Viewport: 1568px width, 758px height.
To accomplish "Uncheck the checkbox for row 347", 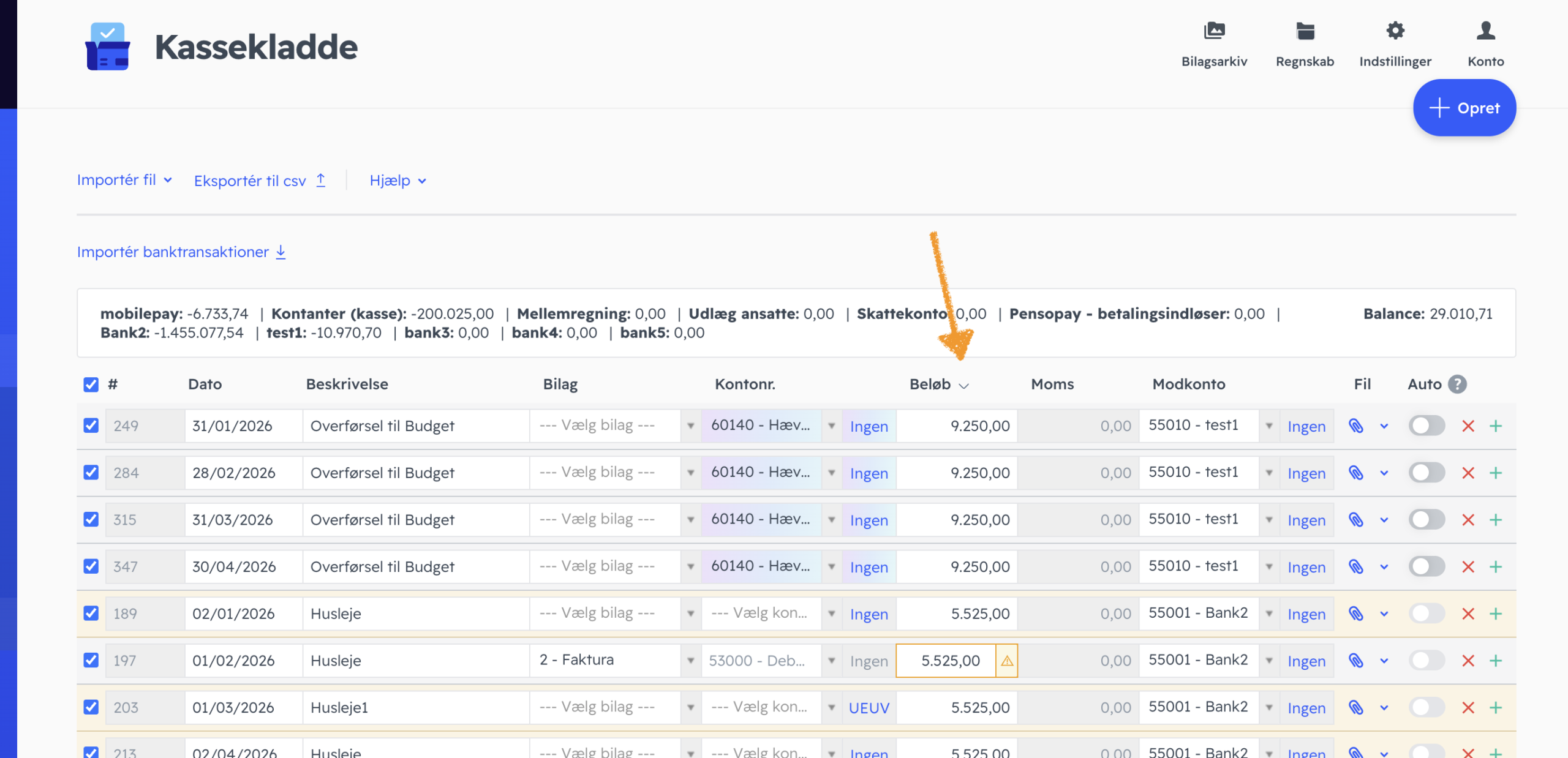I will pyautogui.click(x=91, y=566).
